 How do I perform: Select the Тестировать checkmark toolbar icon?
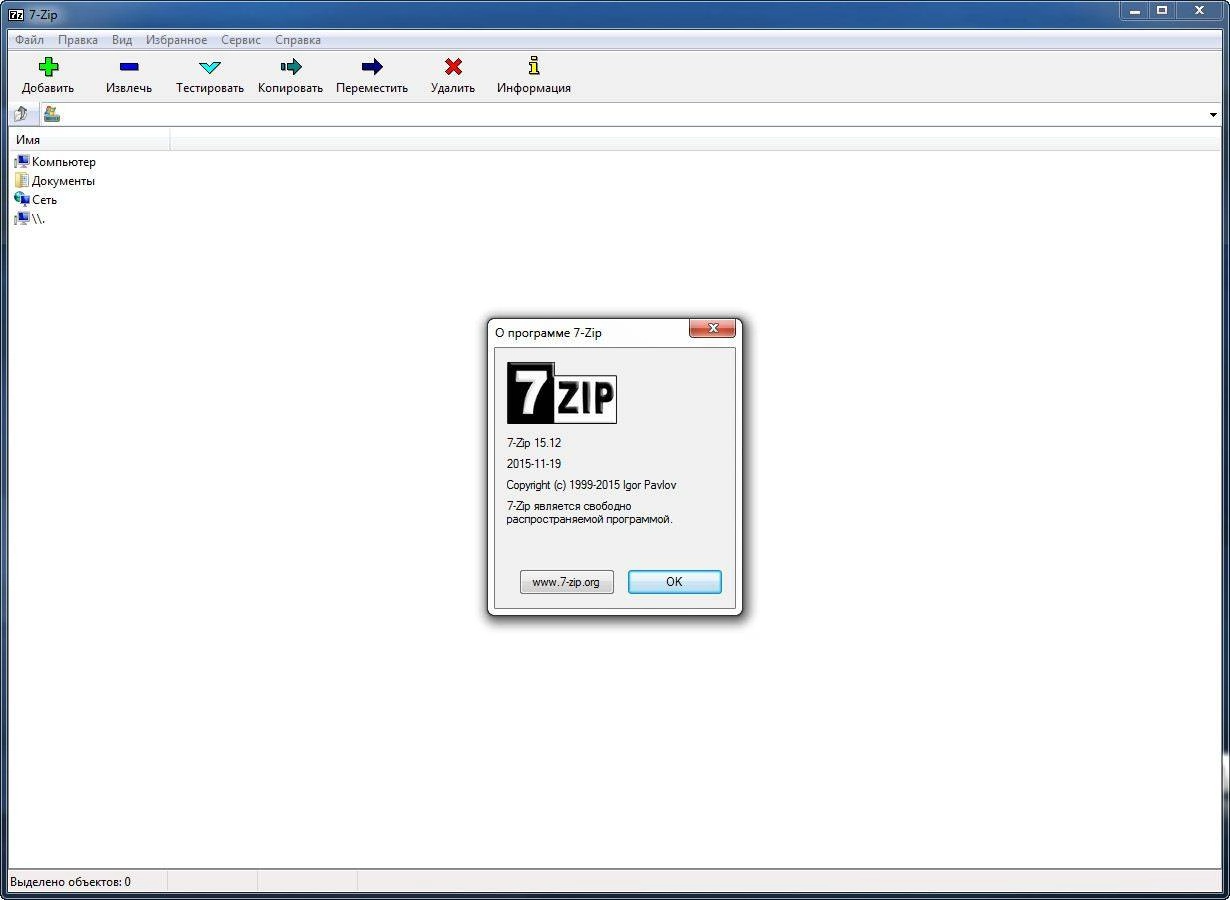[x=210, y=67]
